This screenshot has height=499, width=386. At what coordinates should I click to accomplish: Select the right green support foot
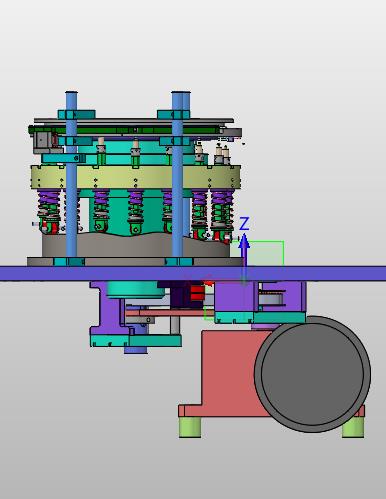pos(353,427)
